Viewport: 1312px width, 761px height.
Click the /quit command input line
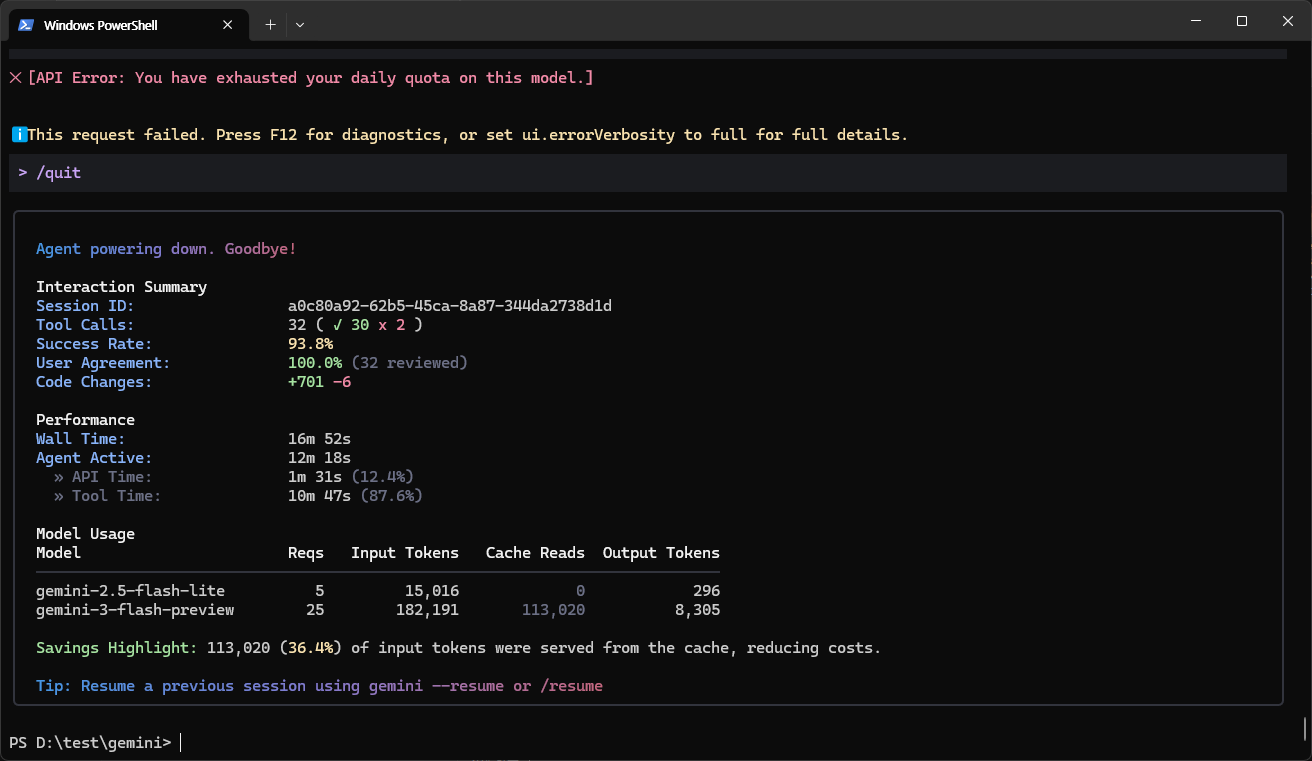coord(647,173)
